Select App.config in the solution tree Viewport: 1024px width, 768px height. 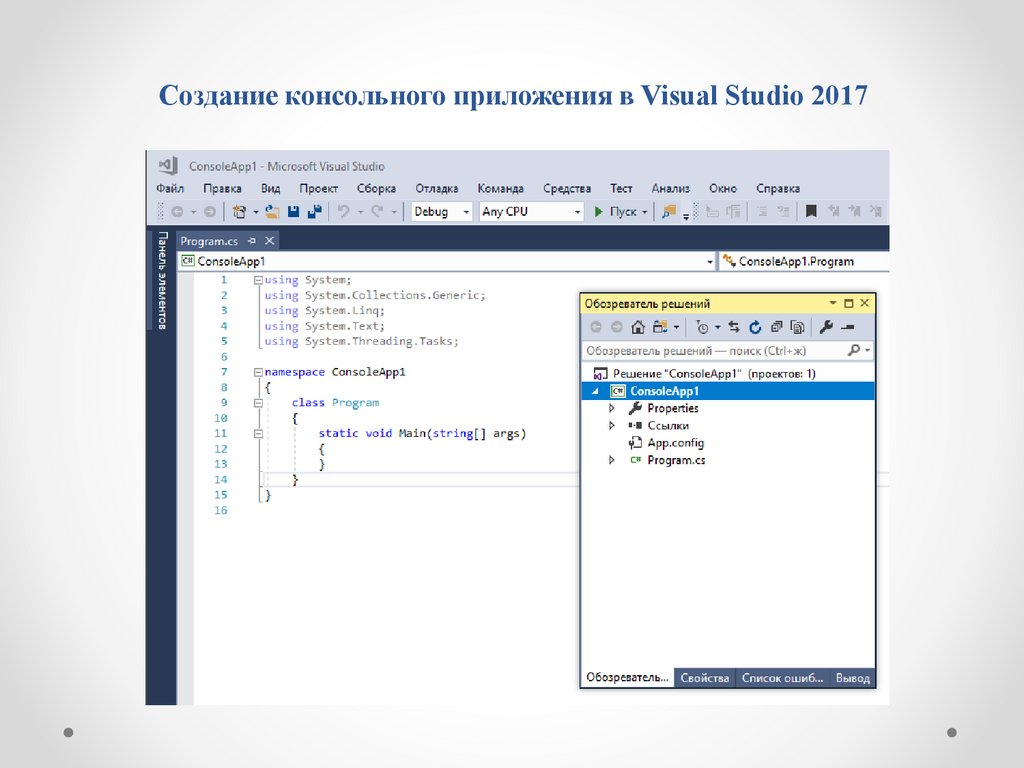point(675,443)
